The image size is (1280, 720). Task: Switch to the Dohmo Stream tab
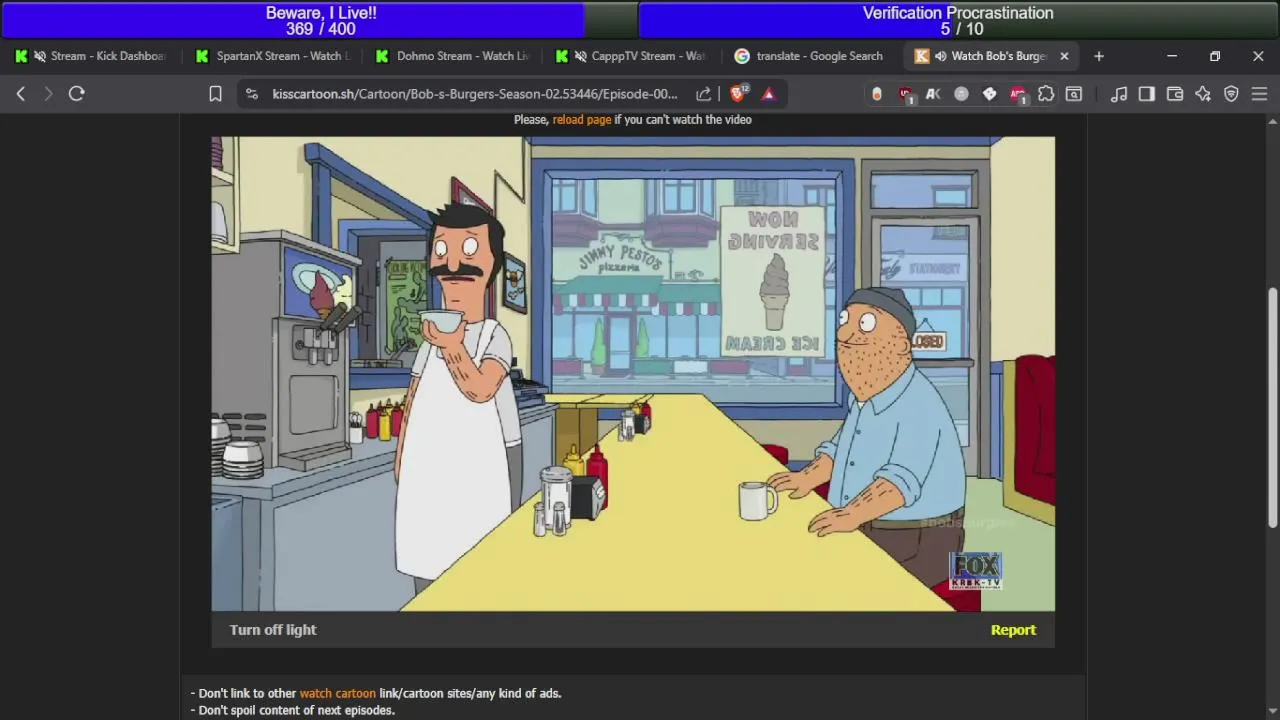tap(452, 56)
